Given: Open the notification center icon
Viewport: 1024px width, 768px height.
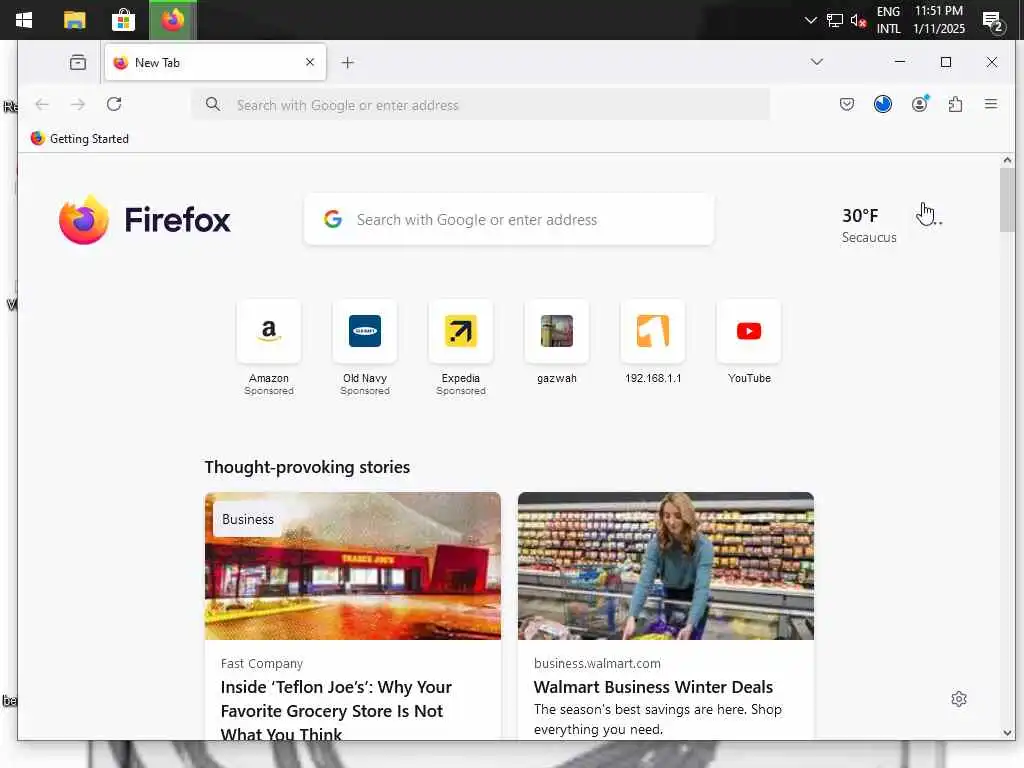Looking at the screenshot, I should pos(993,20).
